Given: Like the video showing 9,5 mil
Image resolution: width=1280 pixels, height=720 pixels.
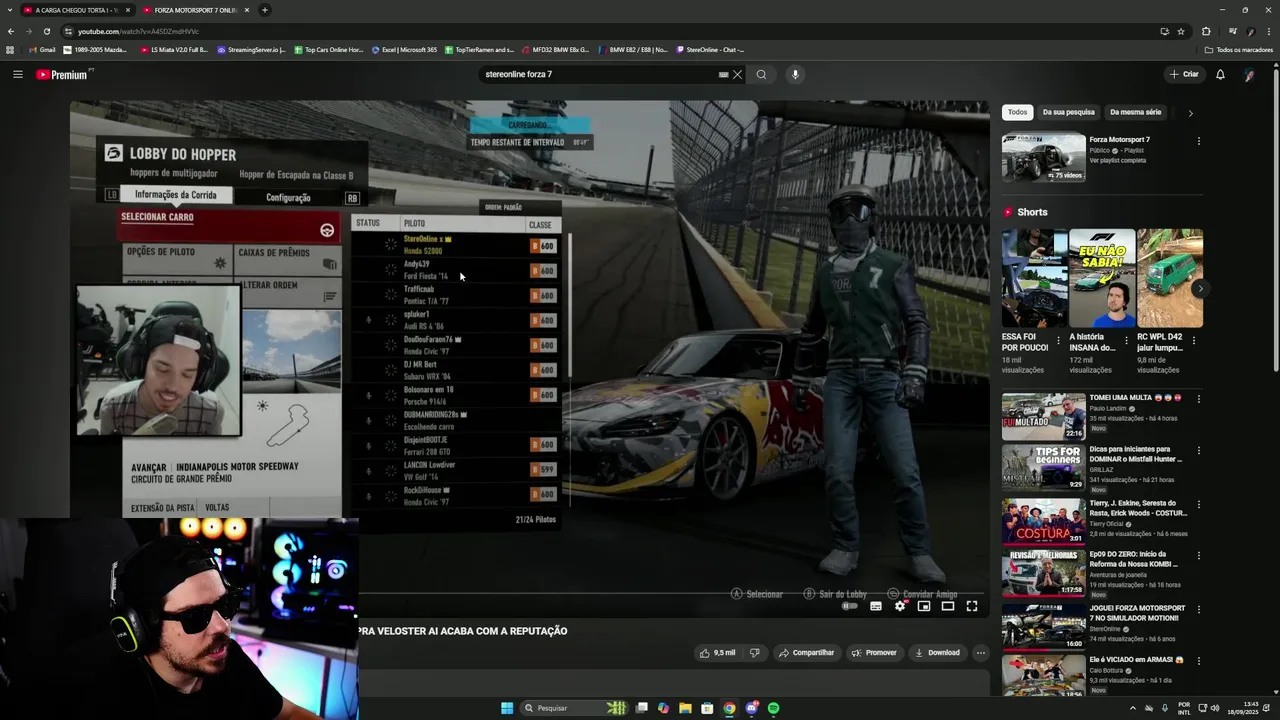Looking at the screenshot, I should click(x=718, y=653).
